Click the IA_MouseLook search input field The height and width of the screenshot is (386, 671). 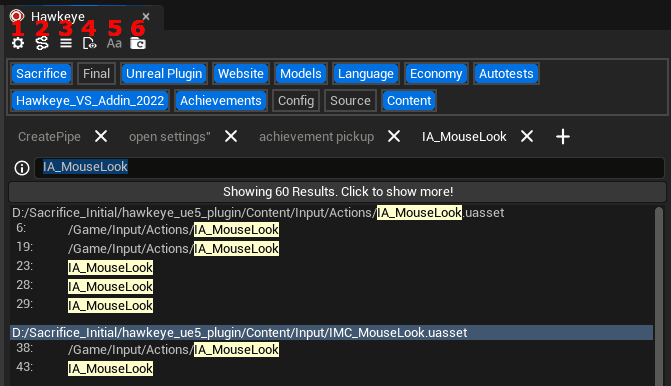(x=349, y=167)
